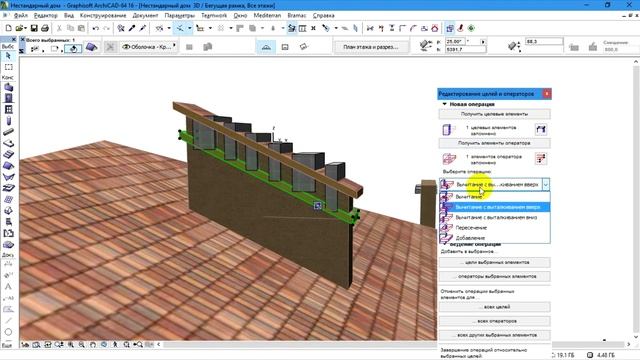640x360 pixels.
Task: Click the operator elements picker icon
Action: 541,158
